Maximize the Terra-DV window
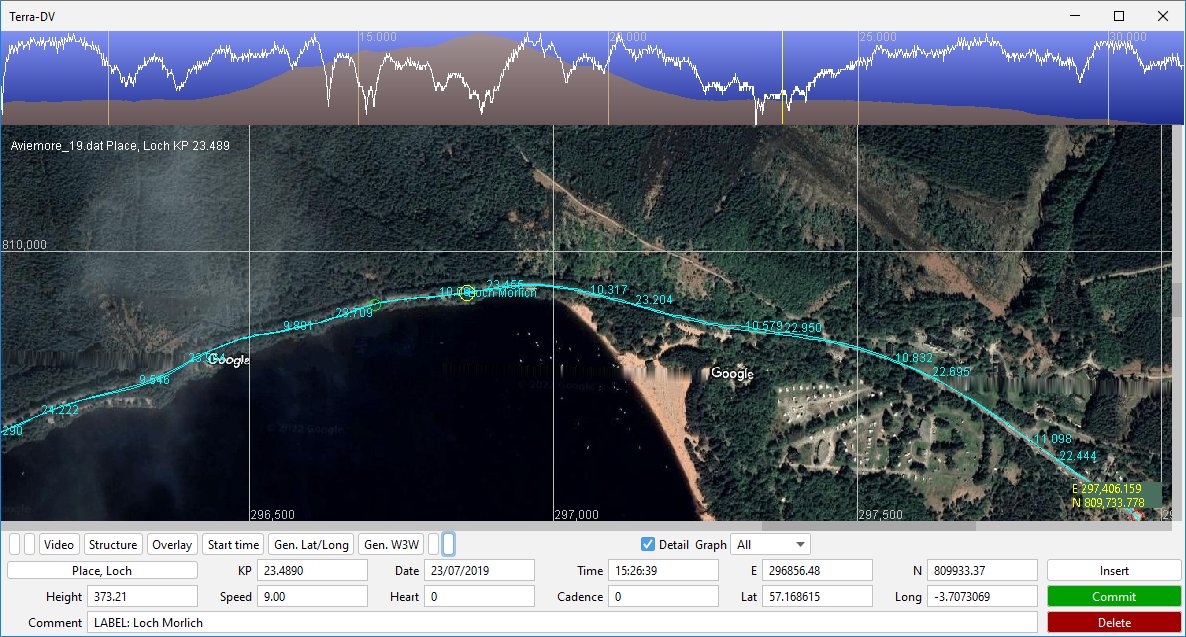 pos(1119,16)
